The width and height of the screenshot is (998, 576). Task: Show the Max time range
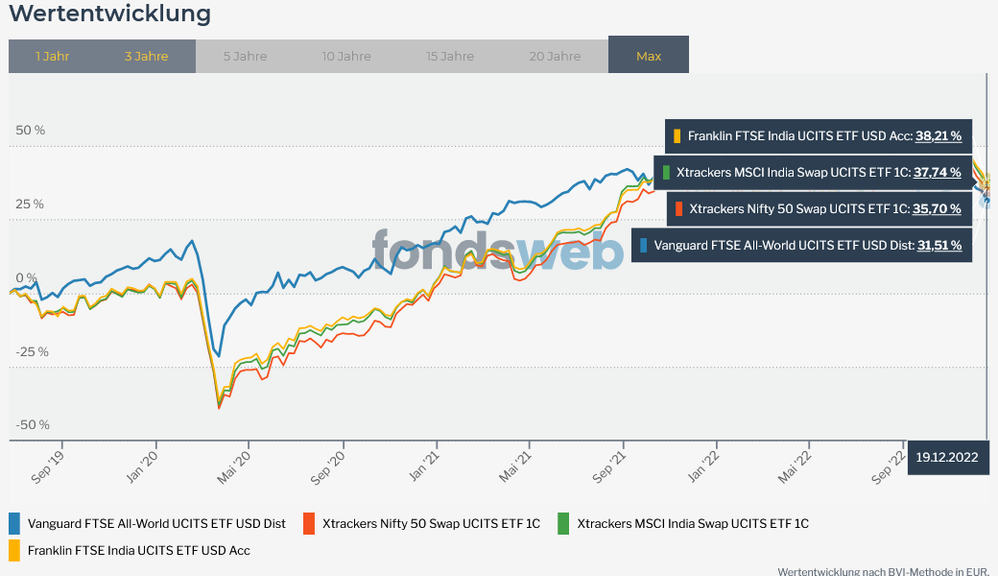tap(648, 56)
